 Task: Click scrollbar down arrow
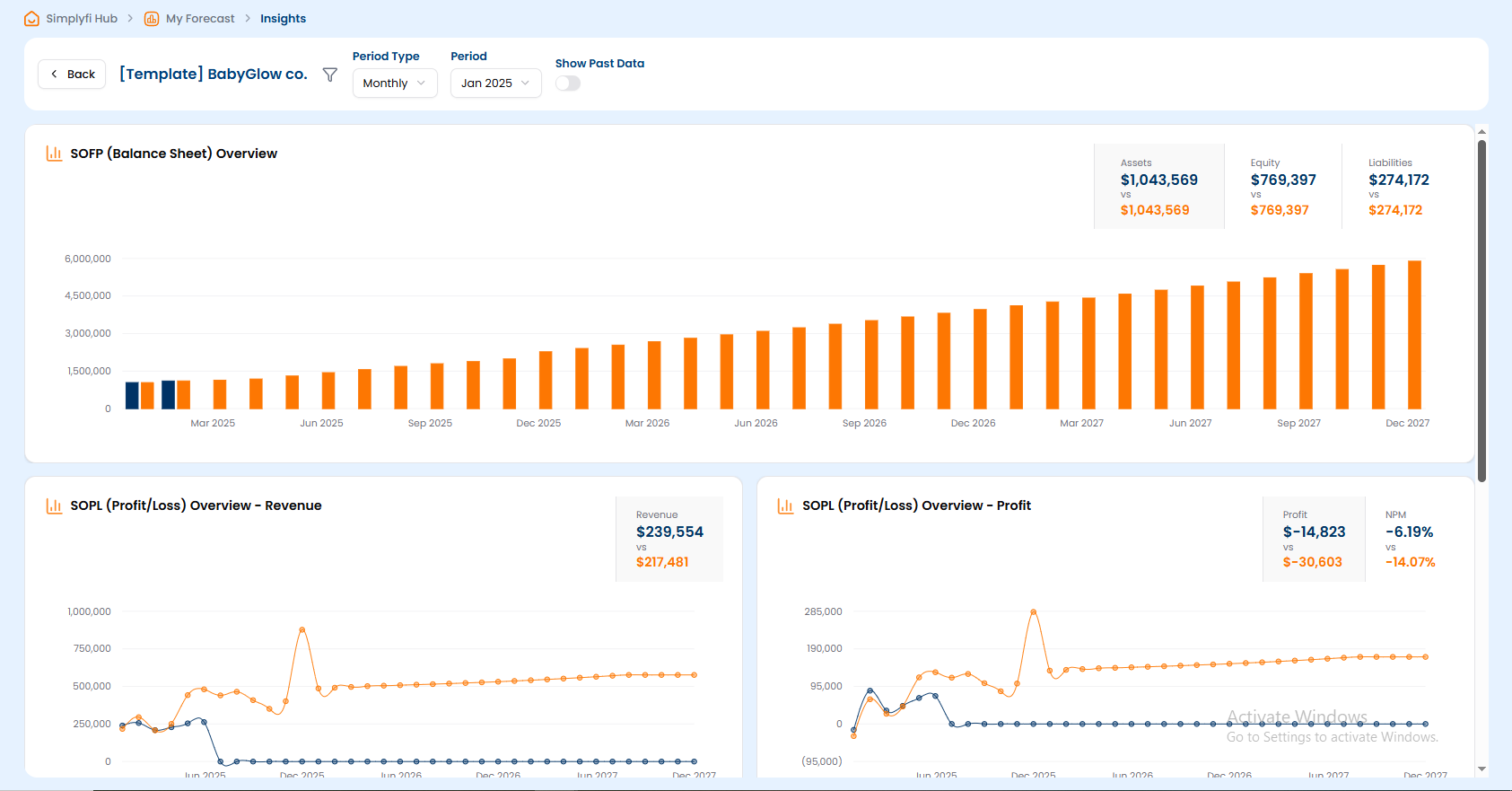tap(1481, 769)
